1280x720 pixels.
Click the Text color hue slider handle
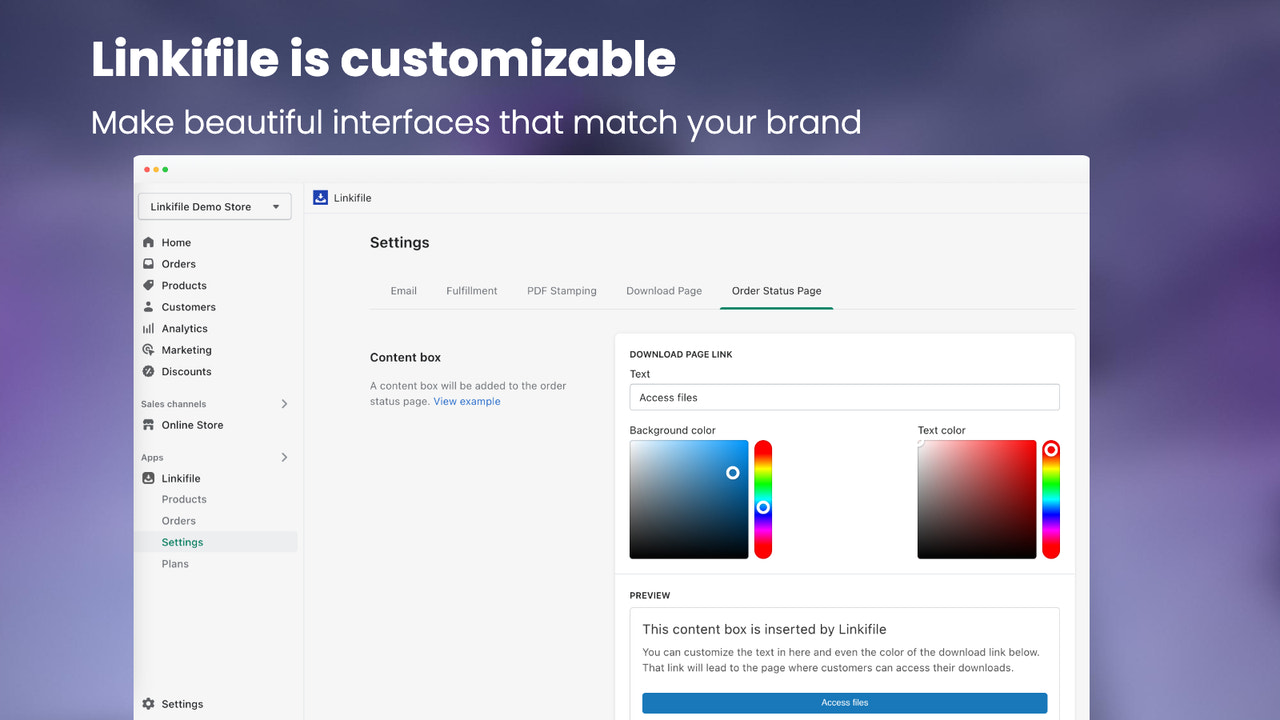(1051, 450)
